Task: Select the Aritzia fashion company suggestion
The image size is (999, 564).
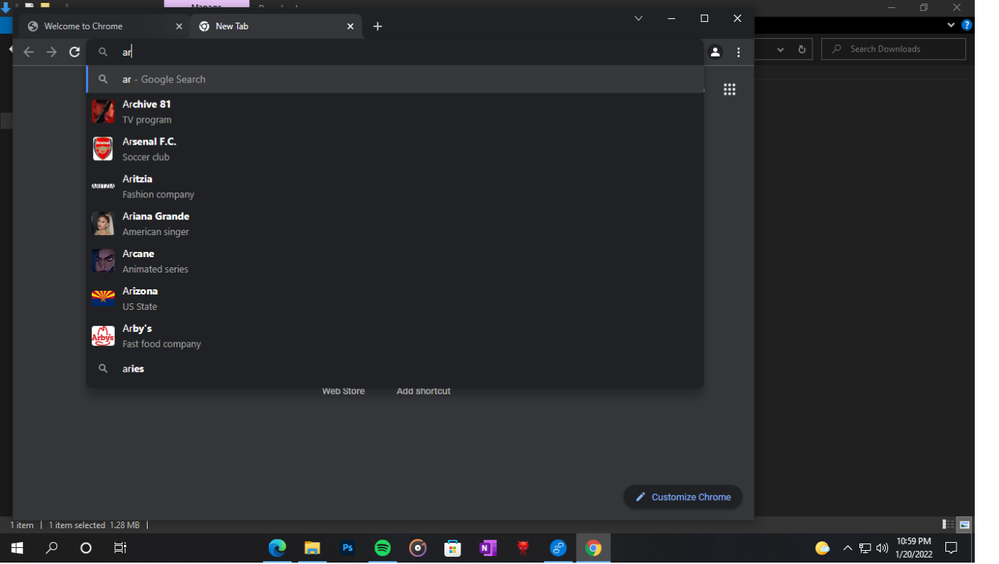Action: [395, 186]
